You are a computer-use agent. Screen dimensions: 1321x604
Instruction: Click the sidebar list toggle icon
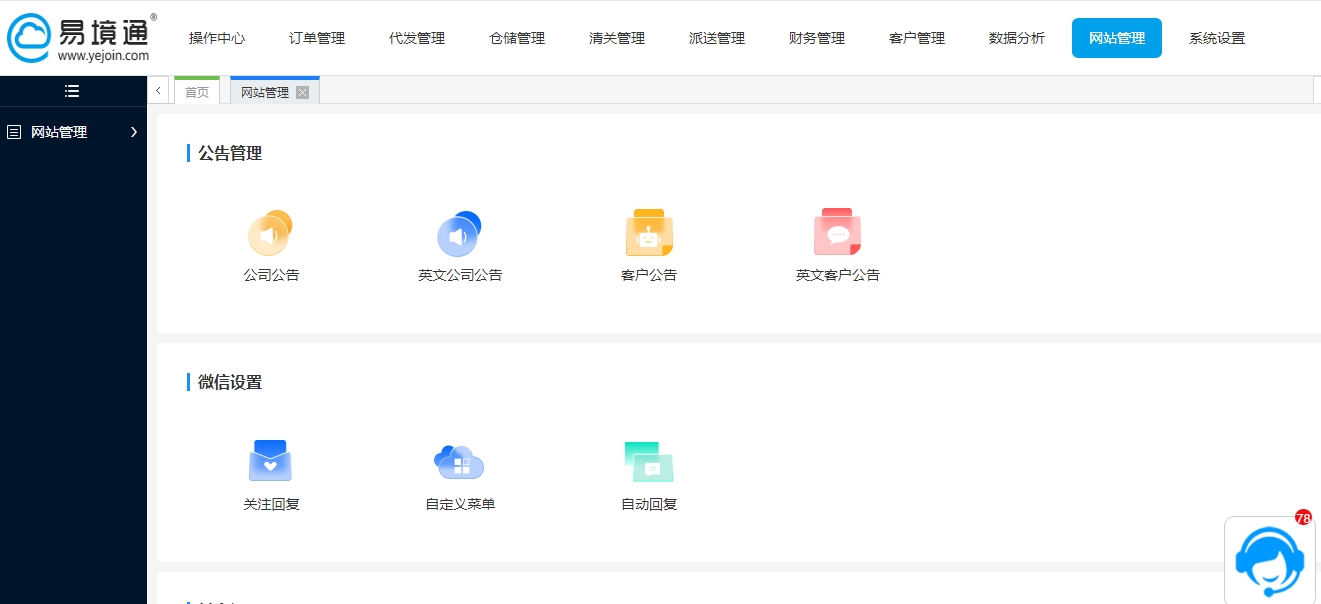pyautogui.click(x=71, y=90)
